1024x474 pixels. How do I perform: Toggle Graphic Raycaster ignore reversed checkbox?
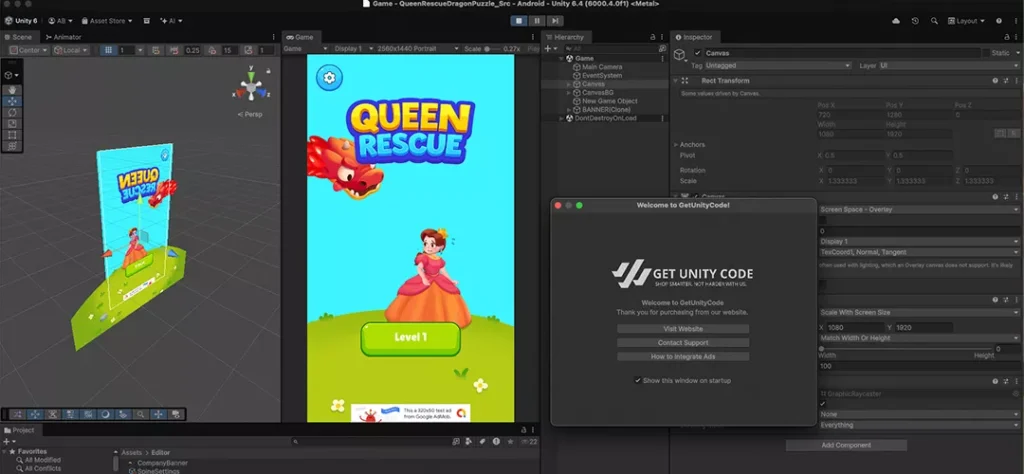tap(822, 403)
